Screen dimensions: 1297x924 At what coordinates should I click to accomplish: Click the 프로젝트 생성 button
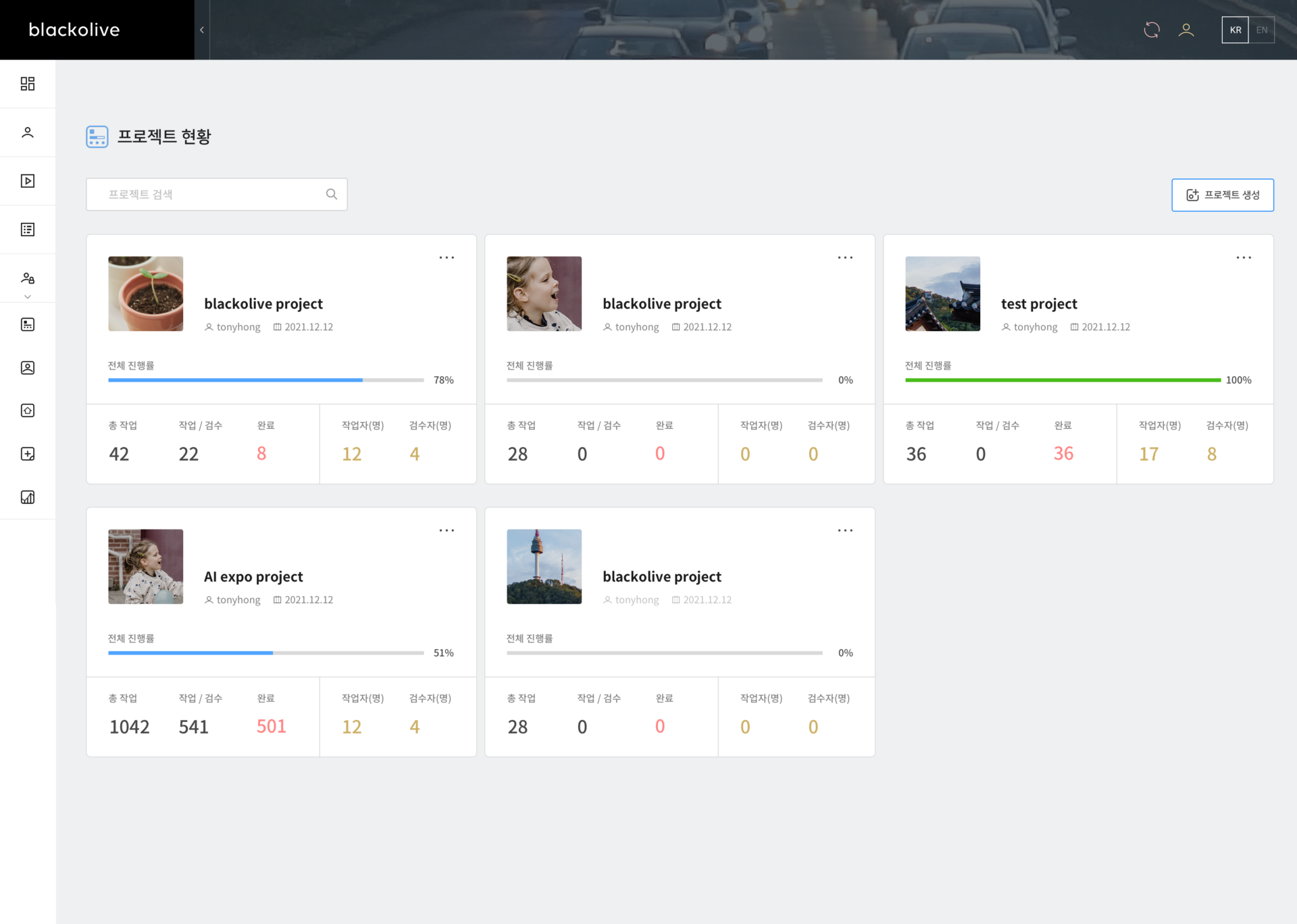pyautogui.click(x=1223, y=195)
